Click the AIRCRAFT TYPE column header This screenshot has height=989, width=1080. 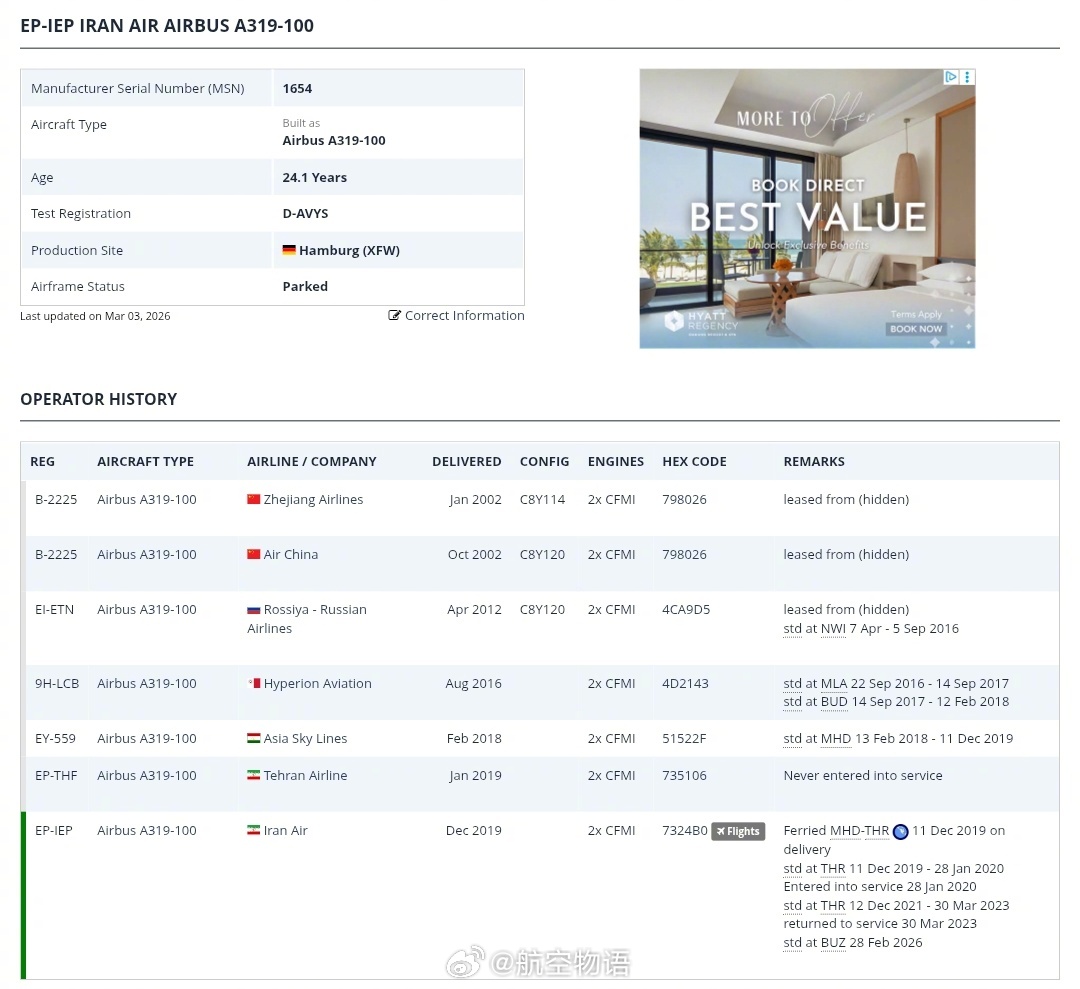(x=145, y=461)
